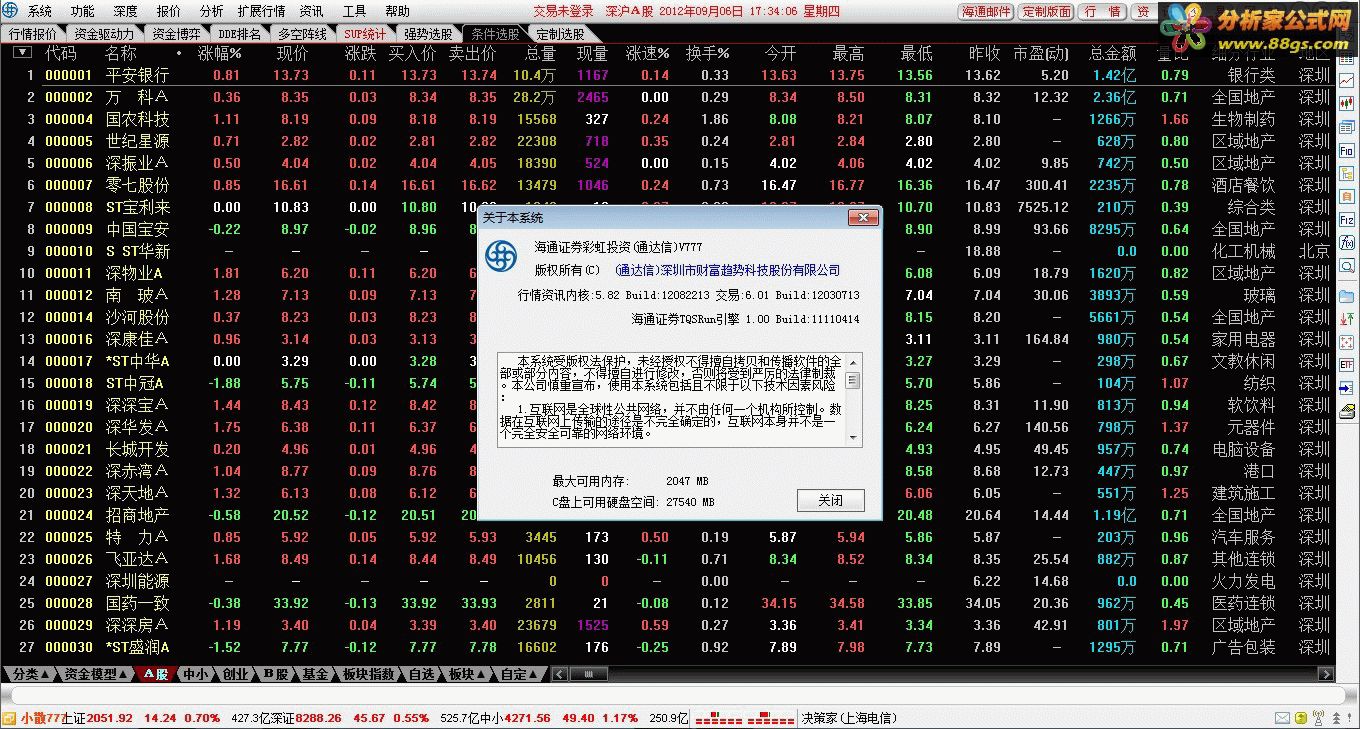1360x729 pixels.
Task: Select the 平安银行 stock row
Action: click(x=666, y=75)
